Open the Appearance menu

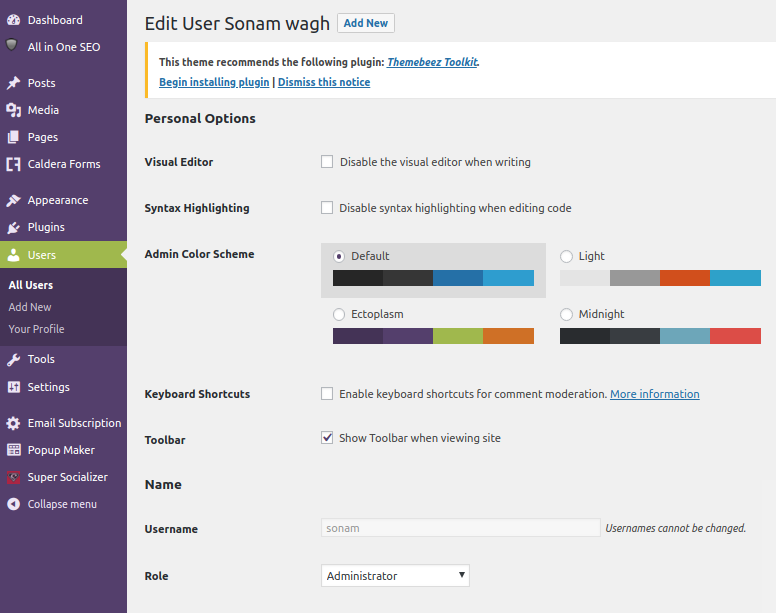pos(58,200)
